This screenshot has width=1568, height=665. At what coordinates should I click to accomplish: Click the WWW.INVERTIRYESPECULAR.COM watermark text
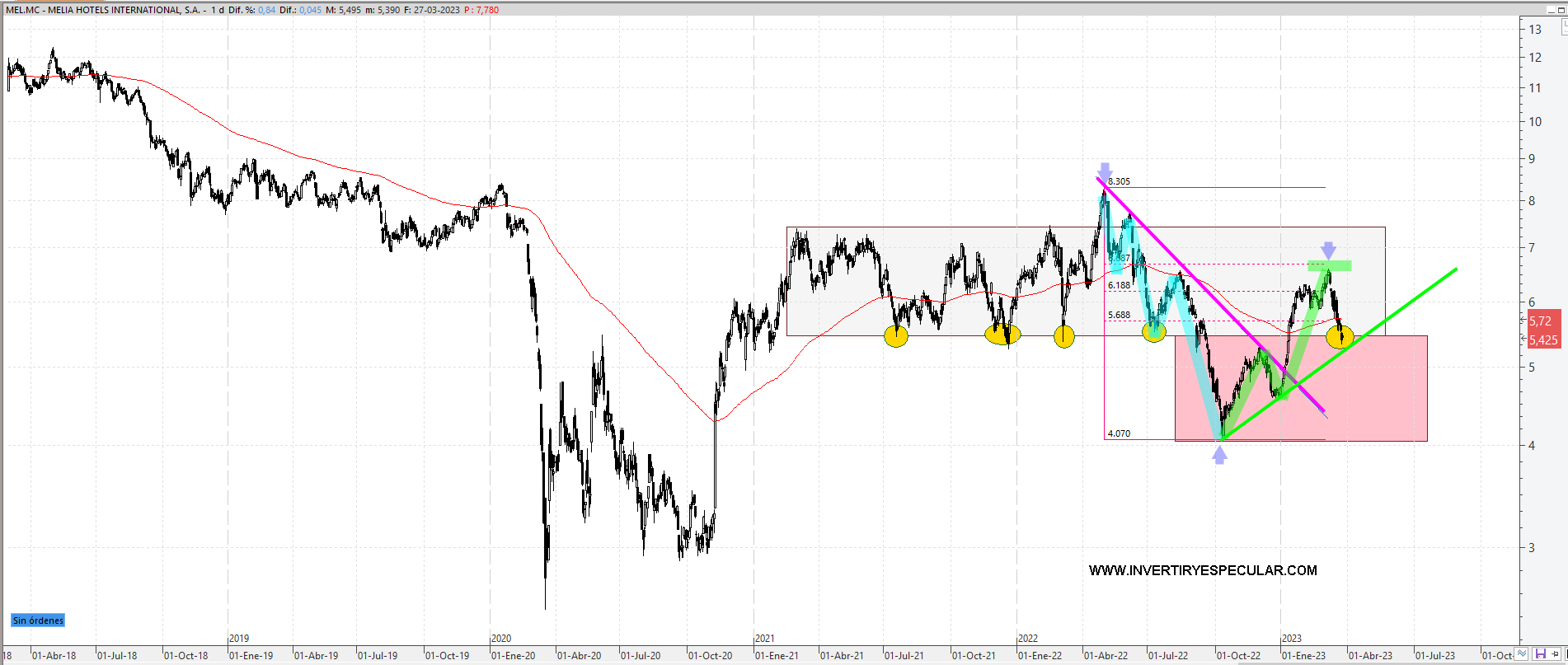[1202, 570]
